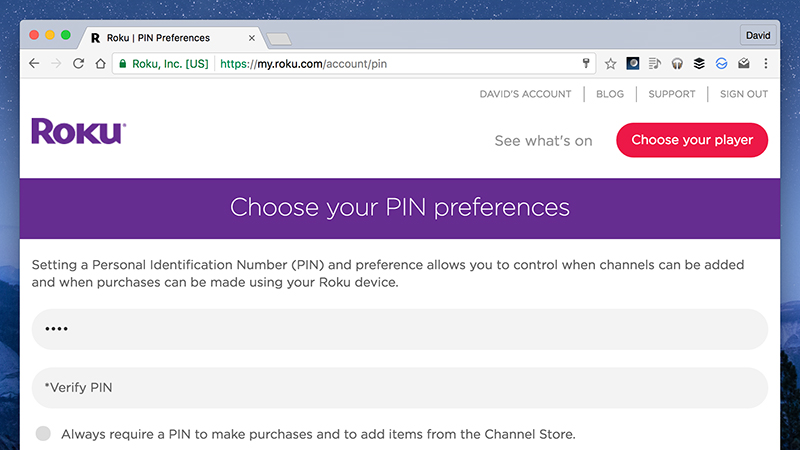The width and height of the screenshot is (800, 450).
Task: View Roku, Inc. secure site information
Action: click(164, 64)
